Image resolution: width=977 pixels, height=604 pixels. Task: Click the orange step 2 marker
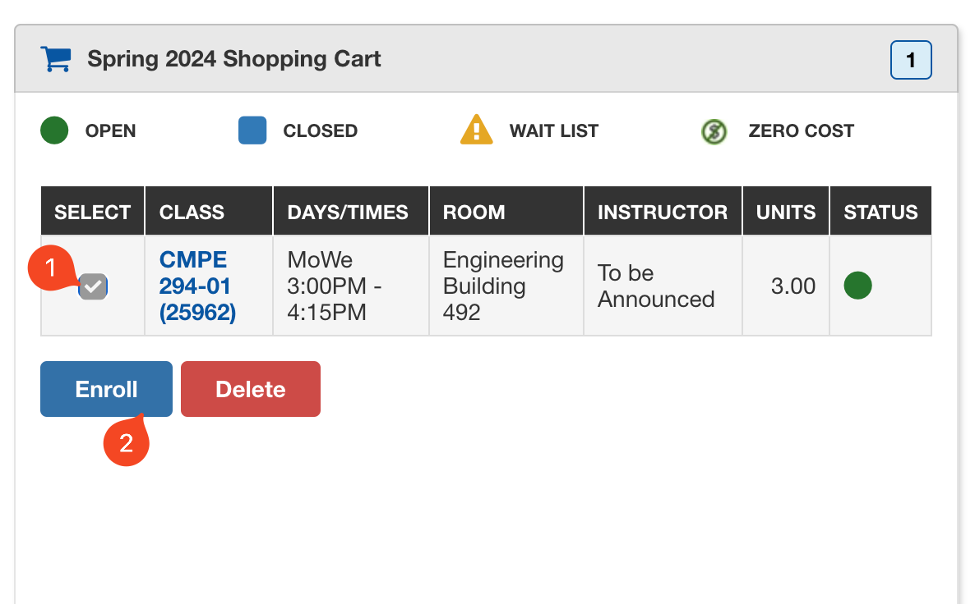pyautogui.click(x=126, y=443)
